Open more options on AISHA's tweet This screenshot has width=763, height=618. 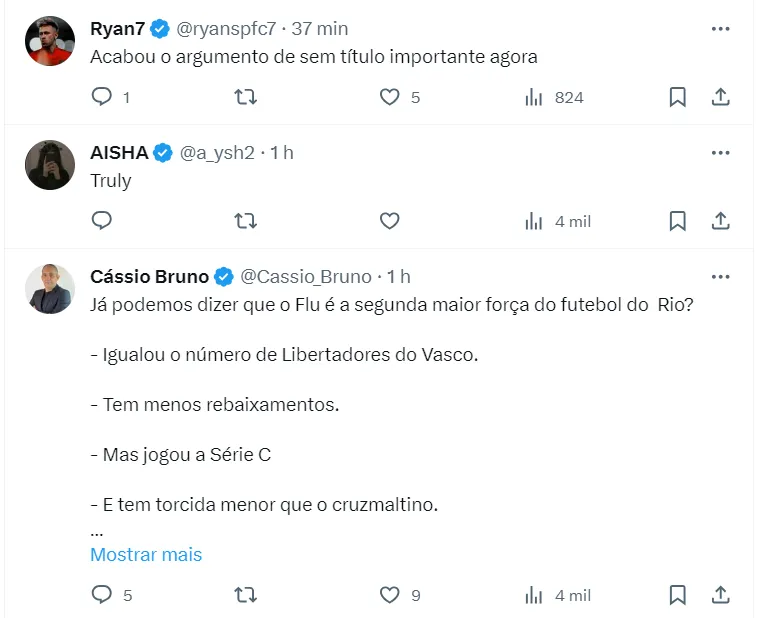click(x=720, y=153)
